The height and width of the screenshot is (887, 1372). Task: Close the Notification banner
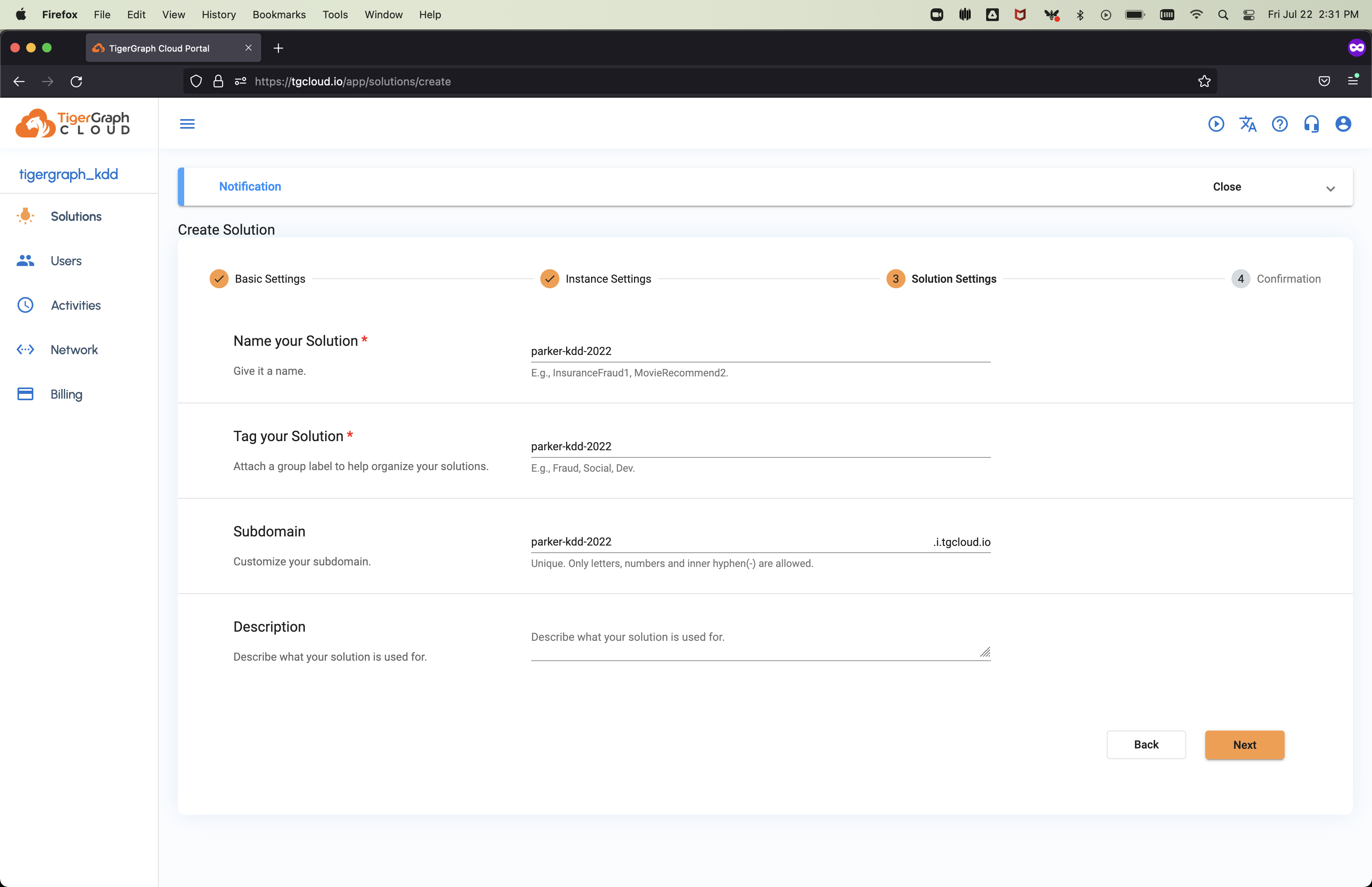pos(1226,187)
